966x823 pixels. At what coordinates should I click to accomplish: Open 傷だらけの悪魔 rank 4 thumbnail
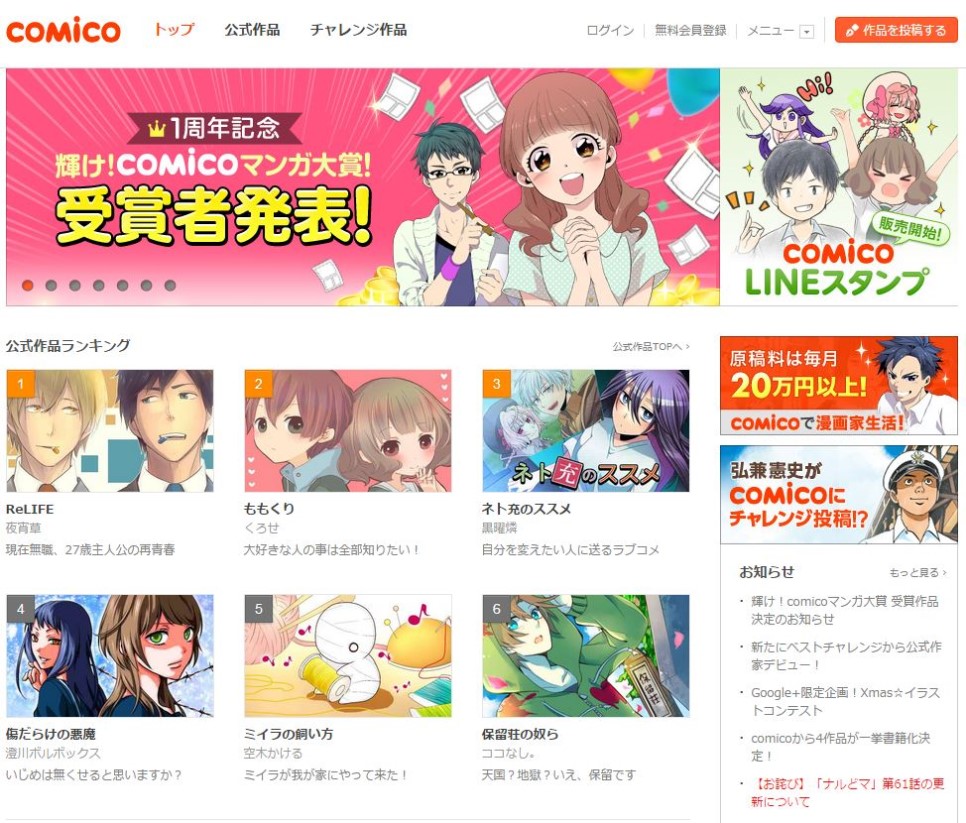point(110,655)
